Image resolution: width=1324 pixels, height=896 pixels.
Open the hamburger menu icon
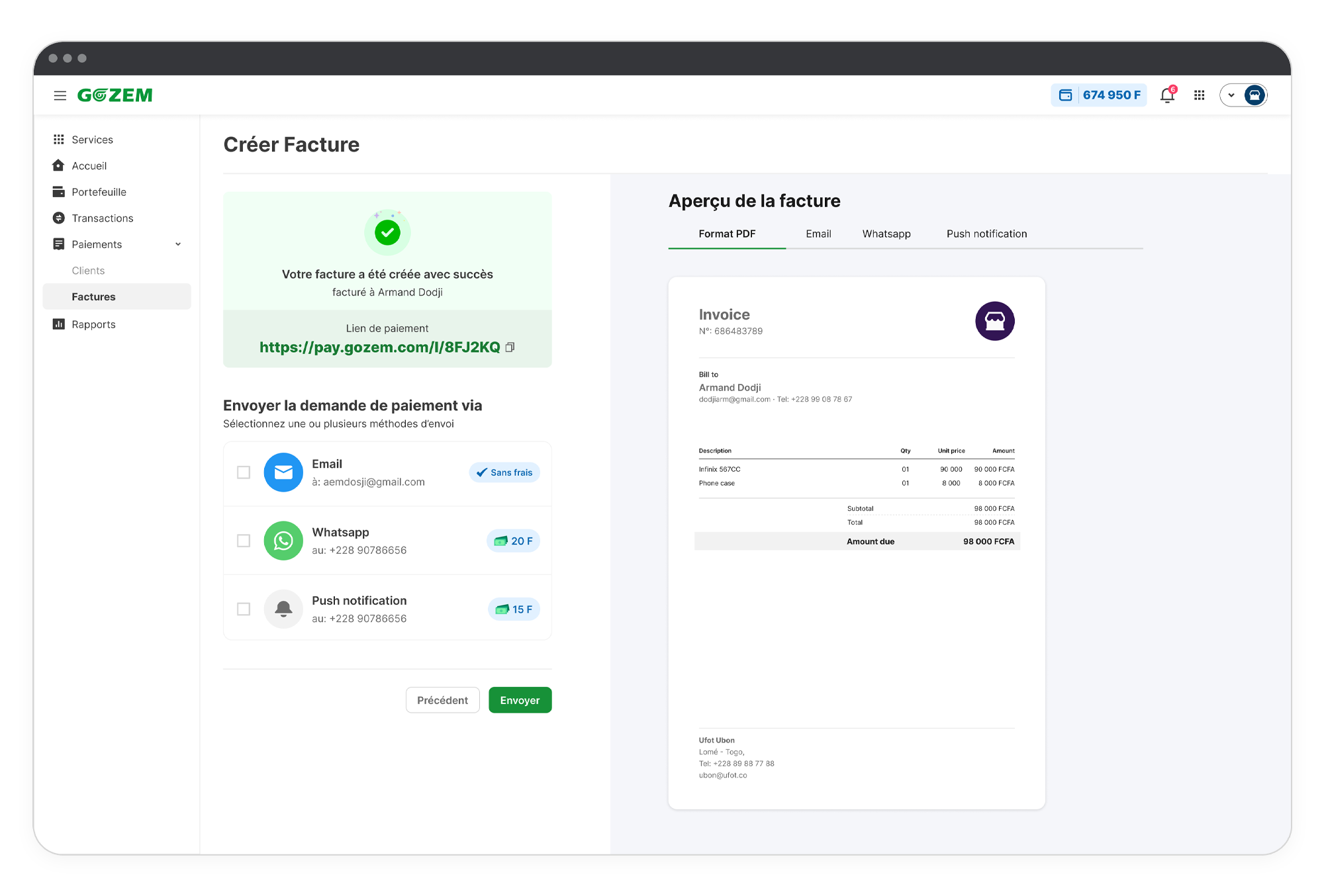[60, 95]
